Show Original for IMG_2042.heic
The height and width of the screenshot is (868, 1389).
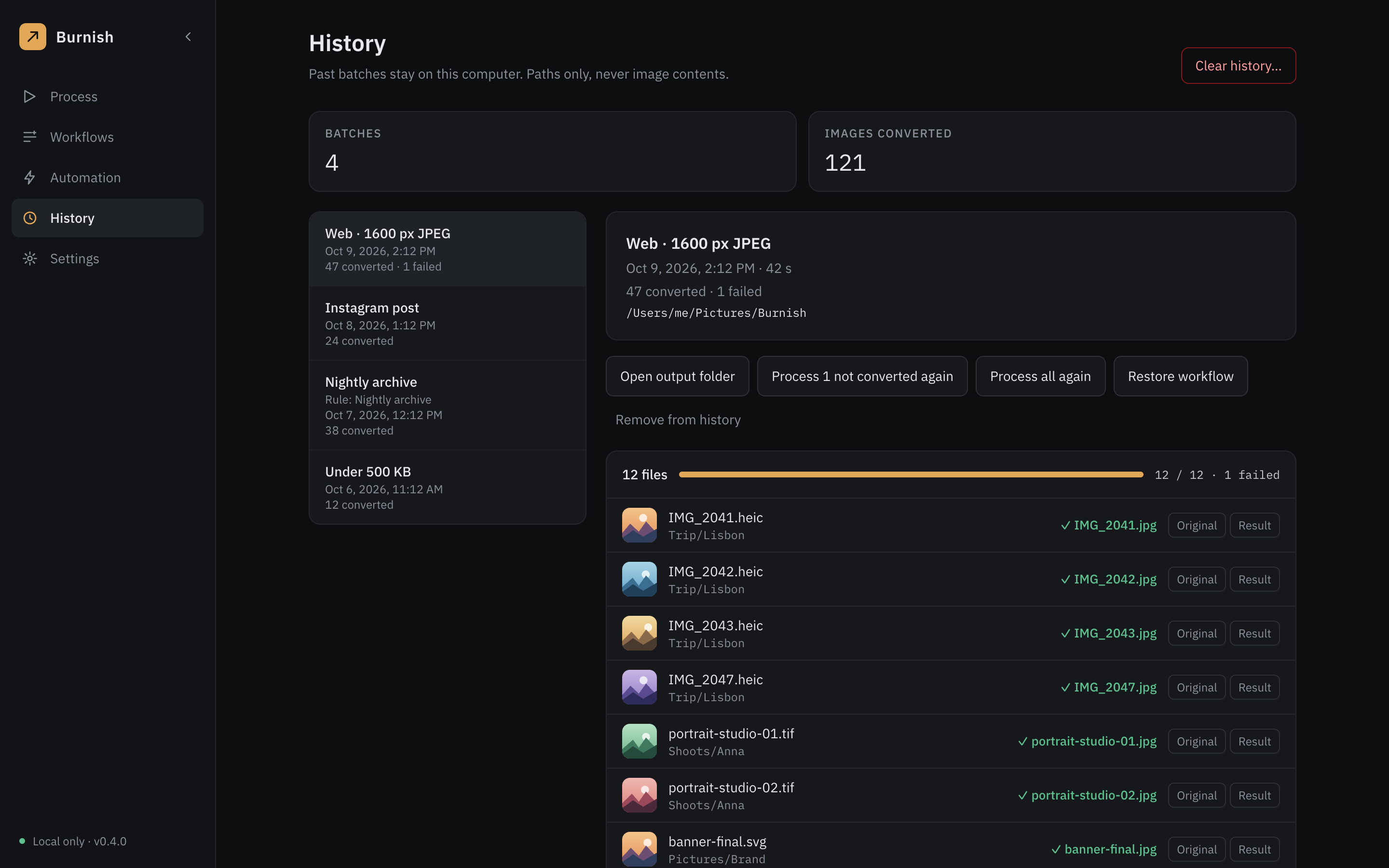pos(1197,579)
